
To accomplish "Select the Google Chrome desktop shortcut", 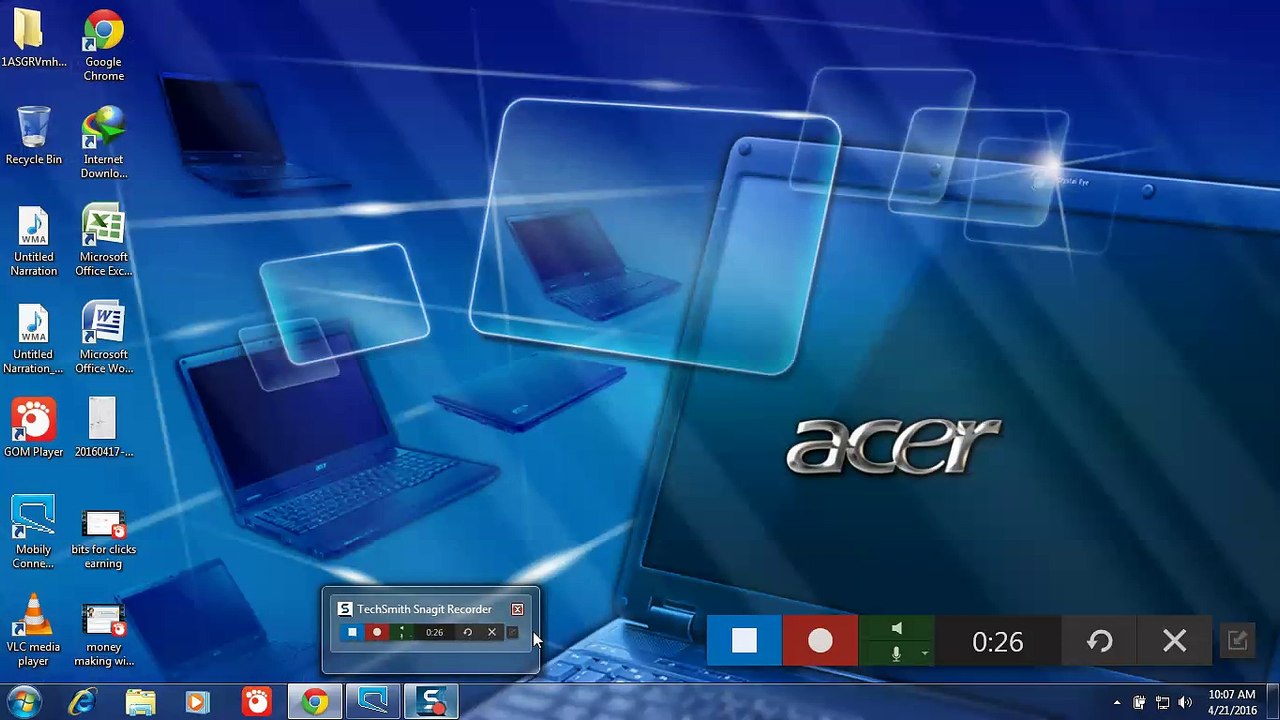I will coord(104,45).
